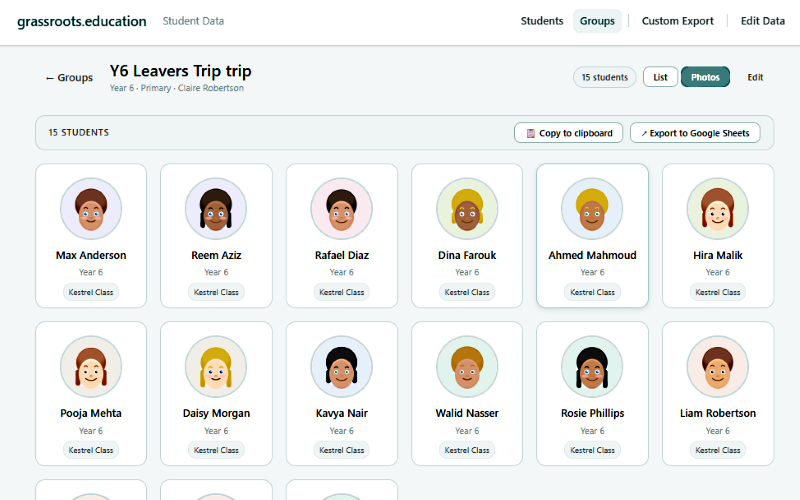Click the Rafael Diaz name

pos(342,255)
